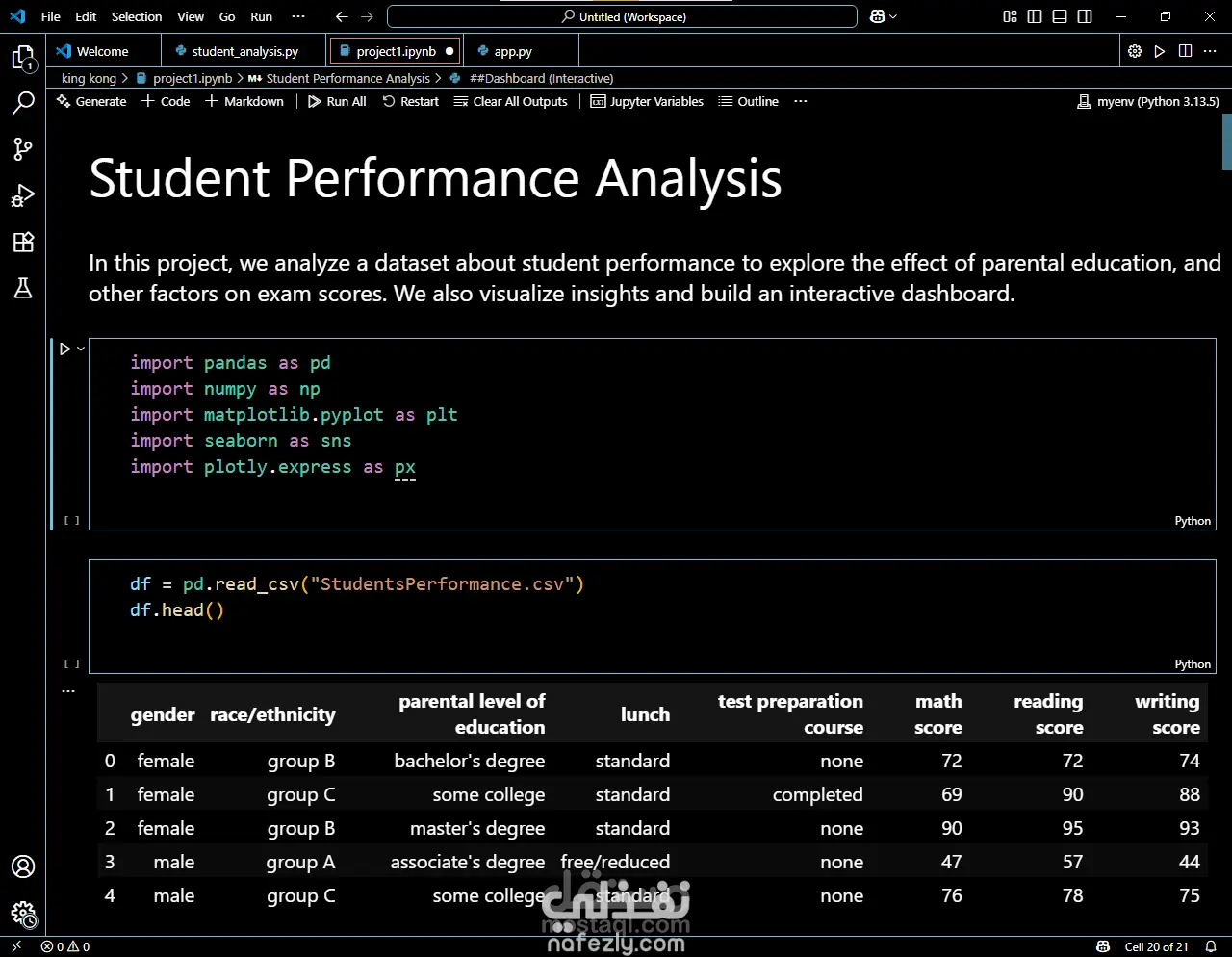Select the "bachelor's degree" table cell
This screenshot has width=1232, height=957.
pyautogui.click(x=470, y=761)
